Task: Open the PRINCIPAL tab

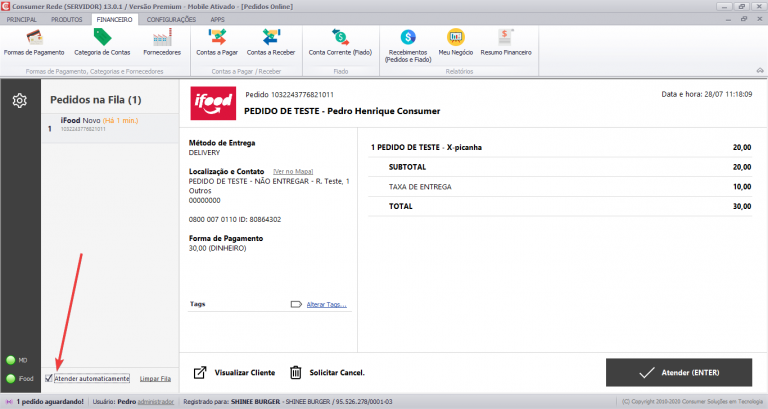Action: pyautogui.click(x=22, y=19)
